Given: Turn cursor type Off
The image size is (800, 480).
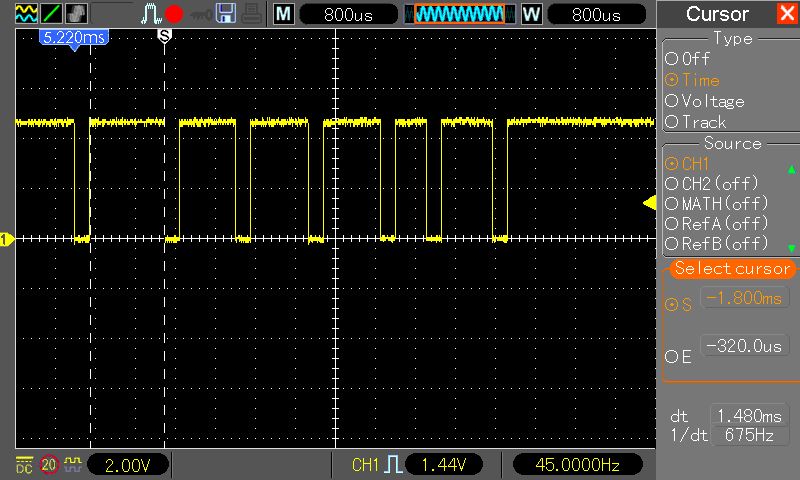Looking at the screenshot, I should point(688,59).
